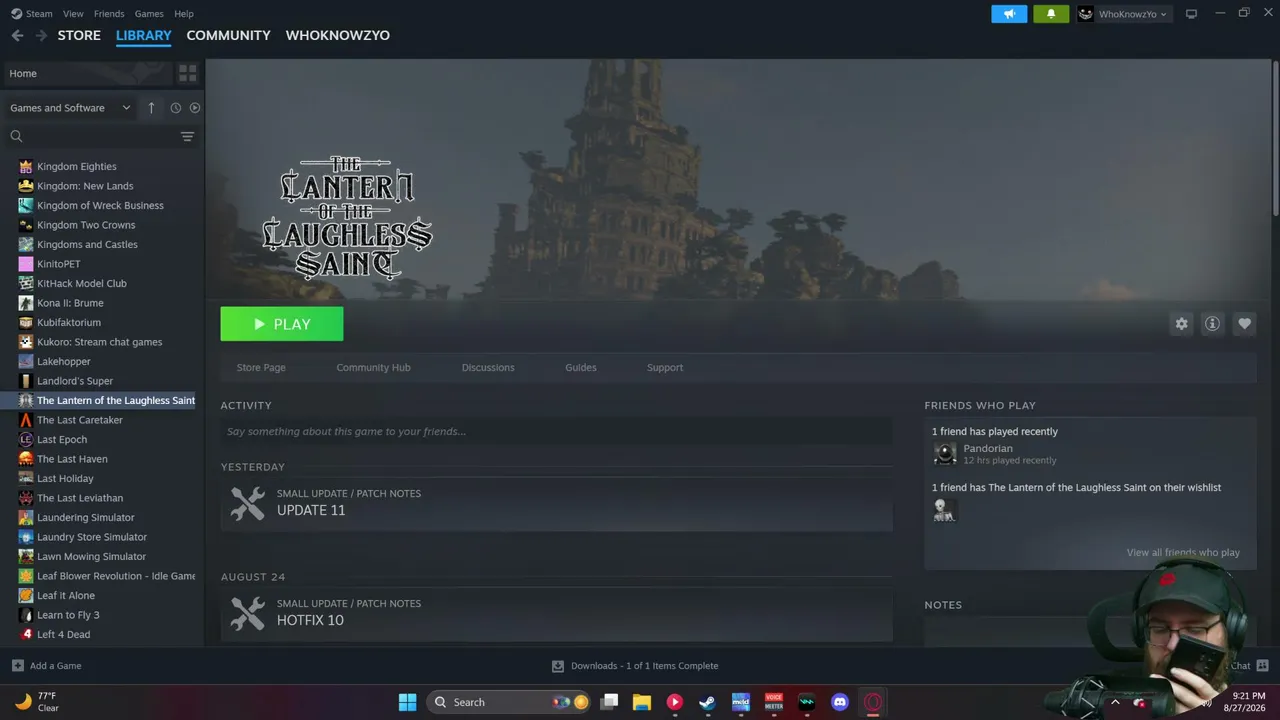Screen dimensions: 1280x720
Task: Open the Guides link
Action: point(581,368)
